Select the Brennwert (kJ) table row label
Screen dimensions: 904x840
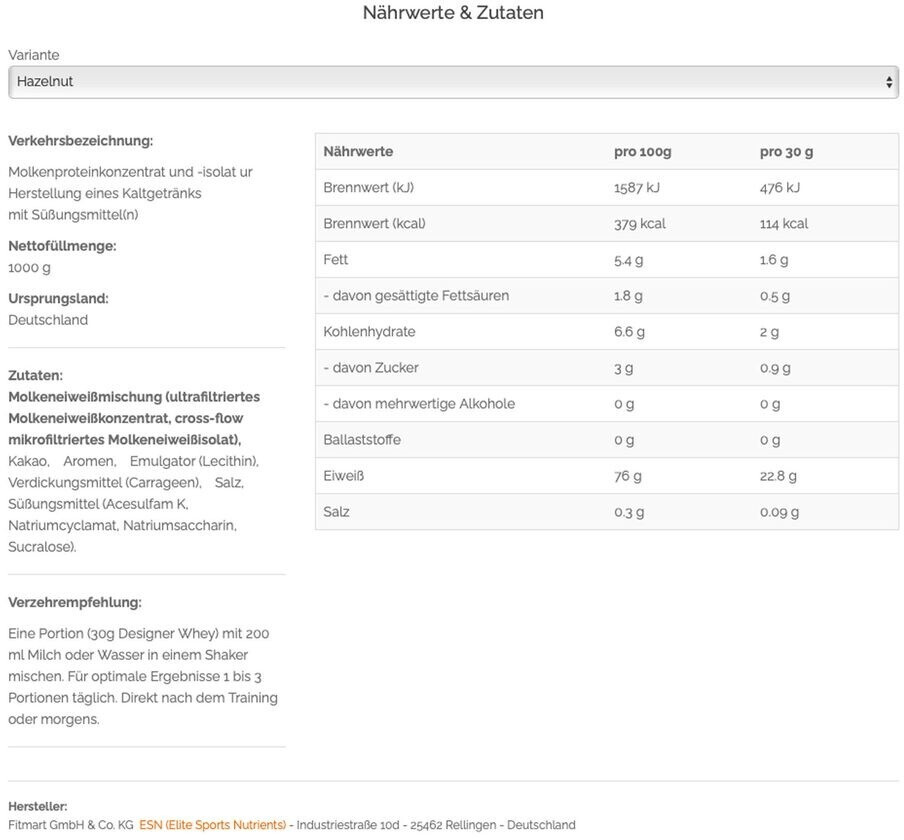368,188
